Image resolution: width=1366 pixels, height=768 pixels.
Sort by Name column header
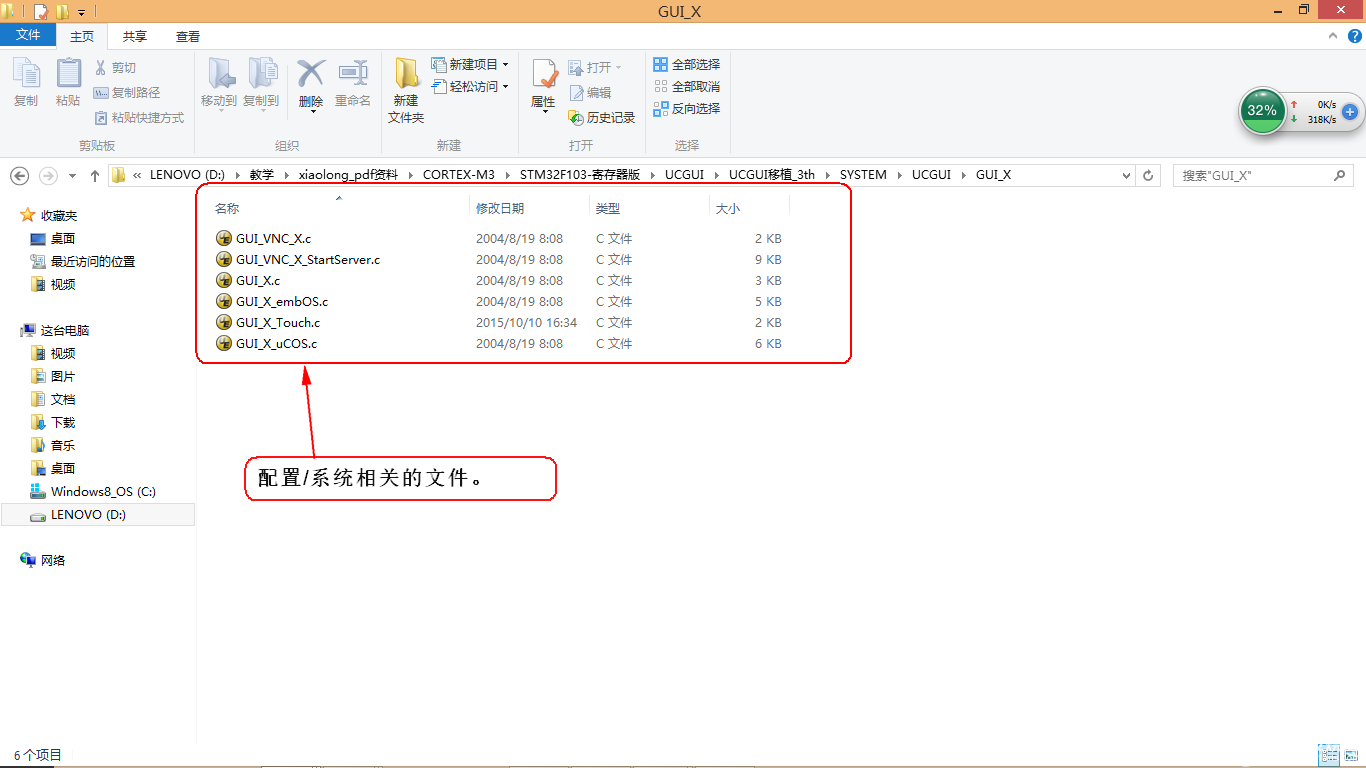click(227, 208)
